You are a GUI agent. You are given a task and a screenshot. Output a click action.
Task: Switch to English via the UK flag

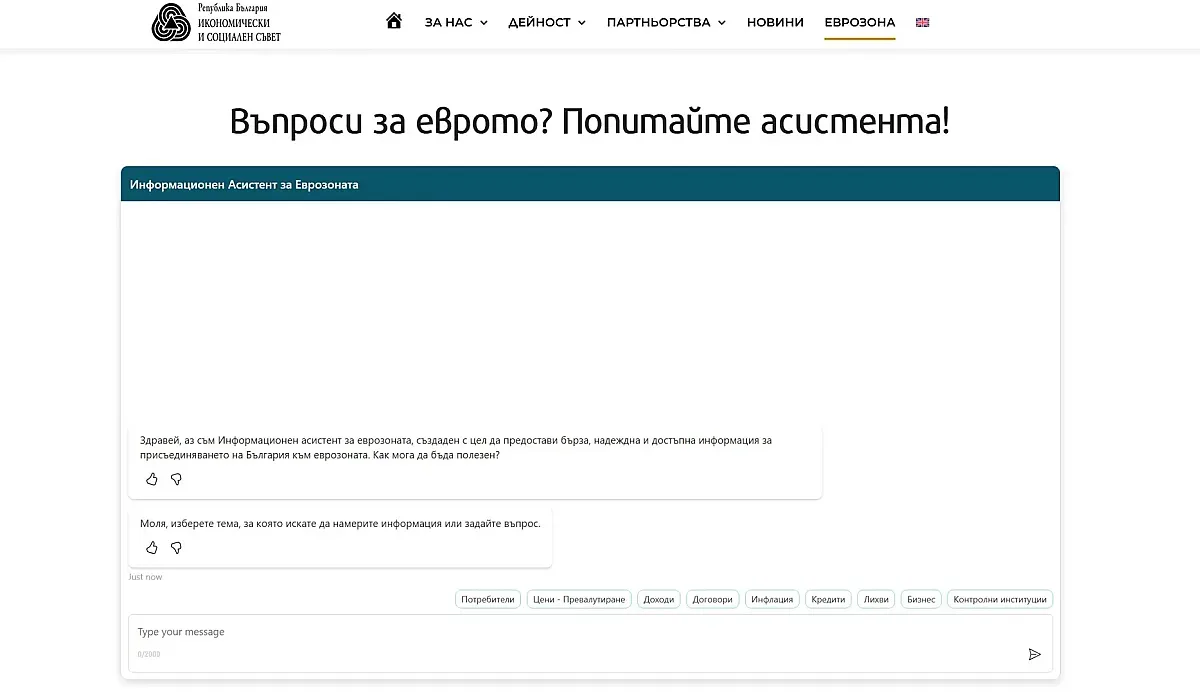(922, 22)
